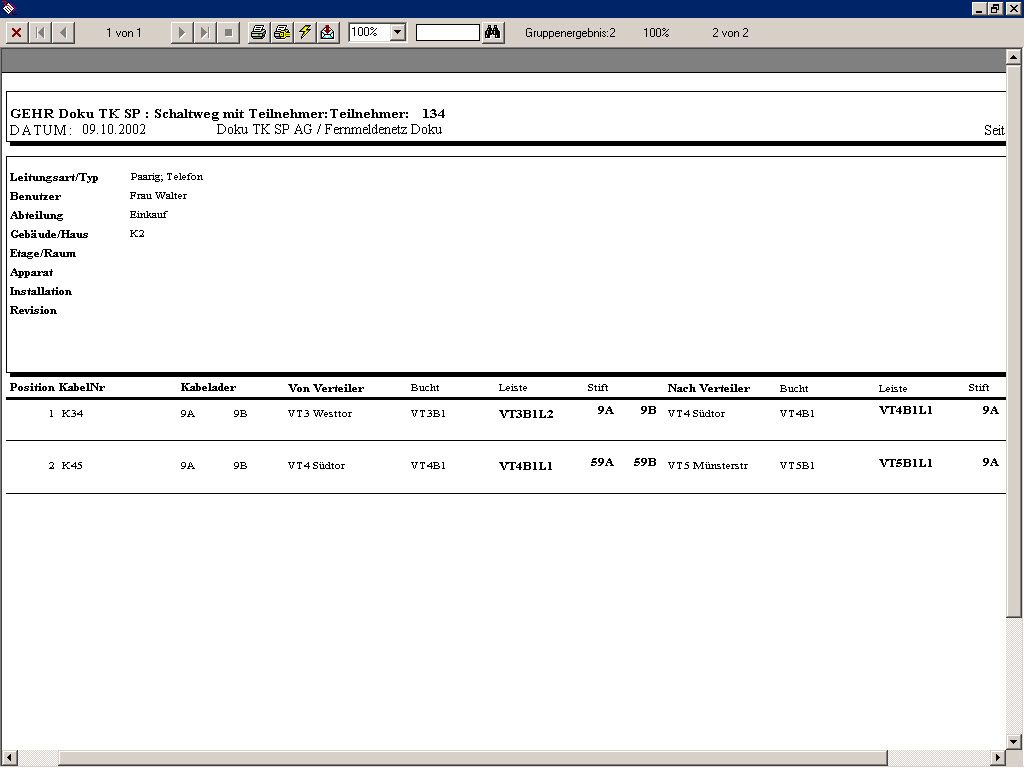Click 'Paarig; Telefon' value

tap(167, 177)
